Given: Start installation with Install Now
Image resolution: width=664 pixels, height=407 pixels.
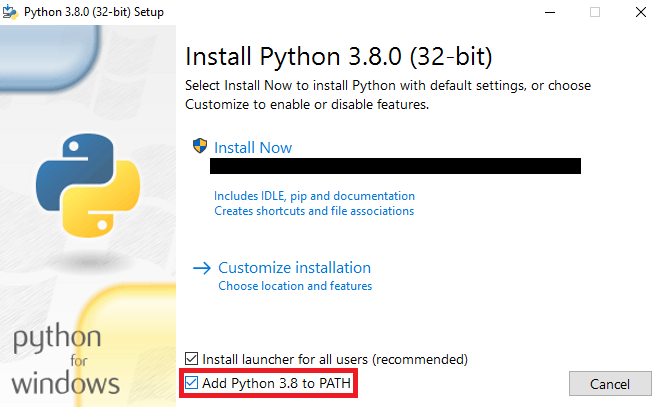Looking at the screenshot, I should coord(253,147).
